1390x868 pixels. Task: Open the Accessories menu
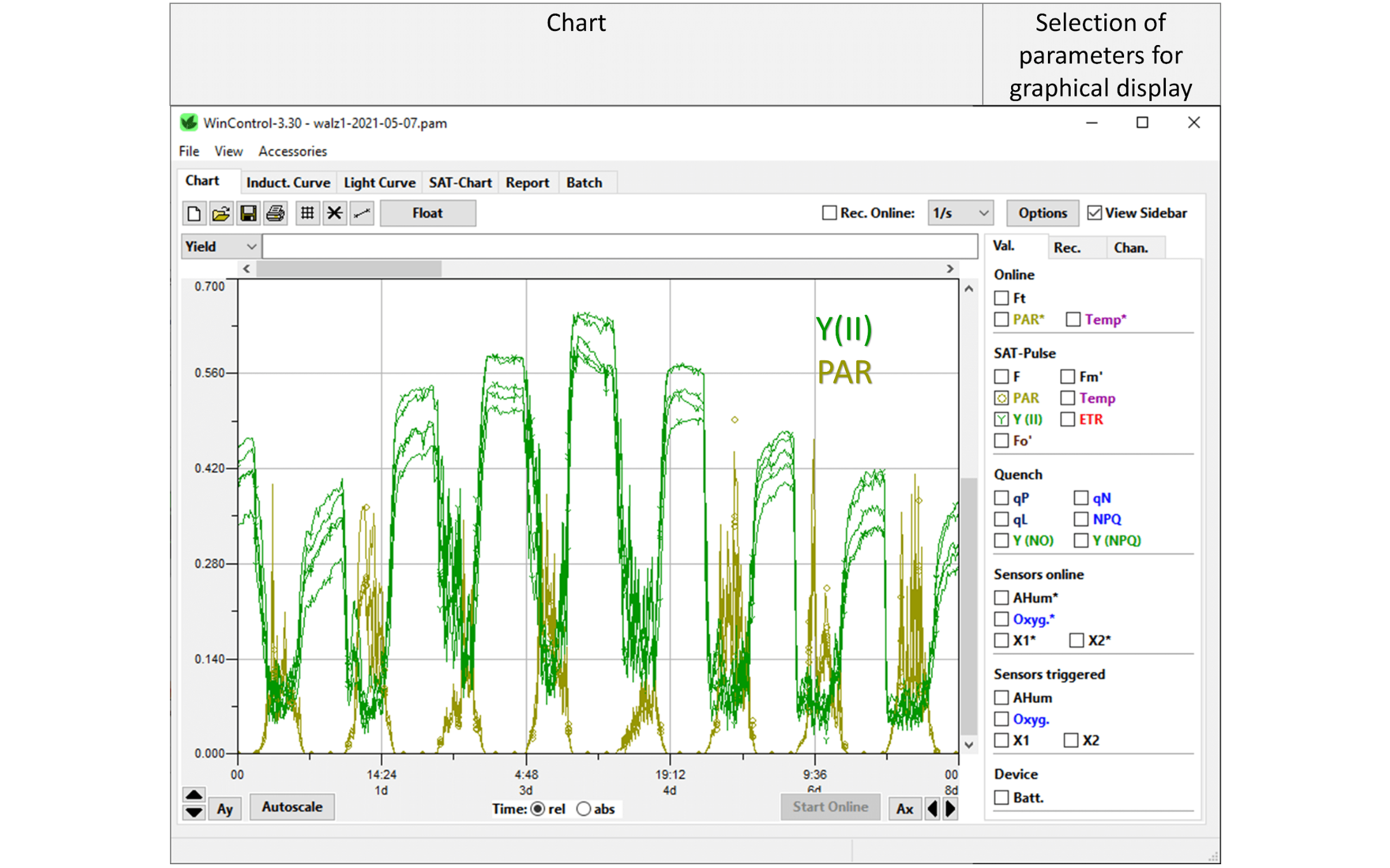[293, 152]
